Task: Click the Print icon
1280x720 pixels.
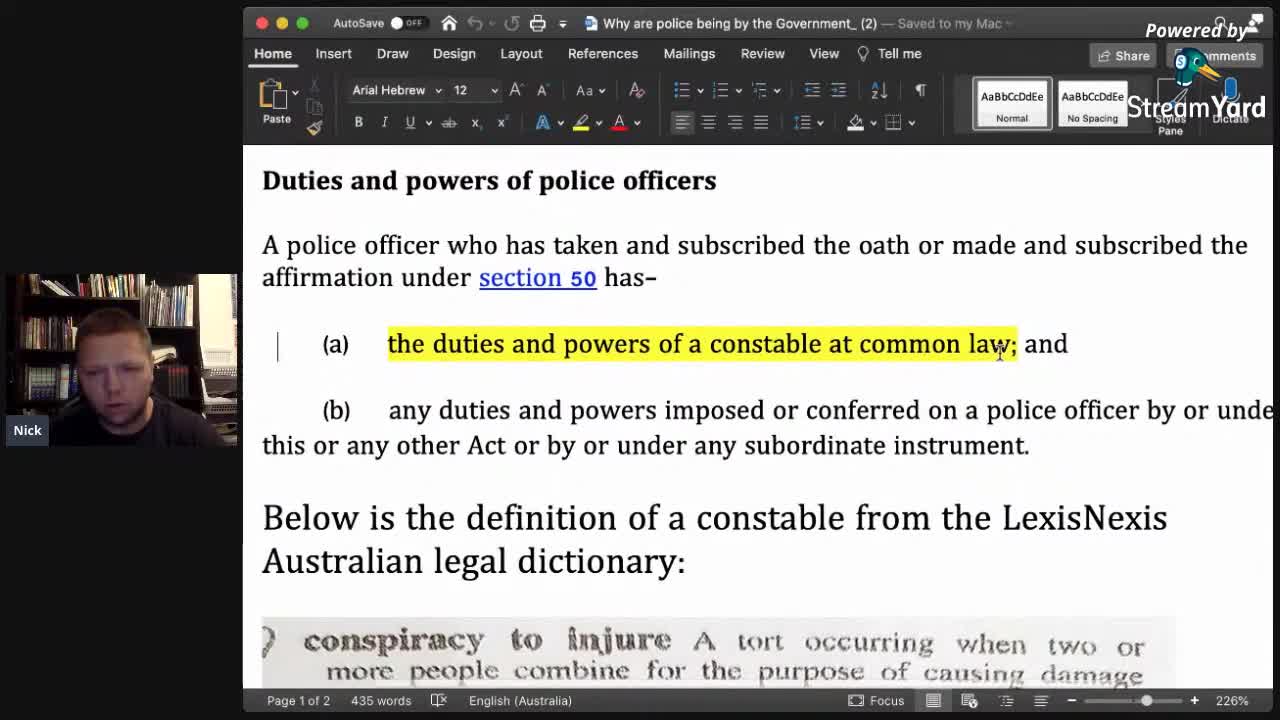Action: pos(538,23)
